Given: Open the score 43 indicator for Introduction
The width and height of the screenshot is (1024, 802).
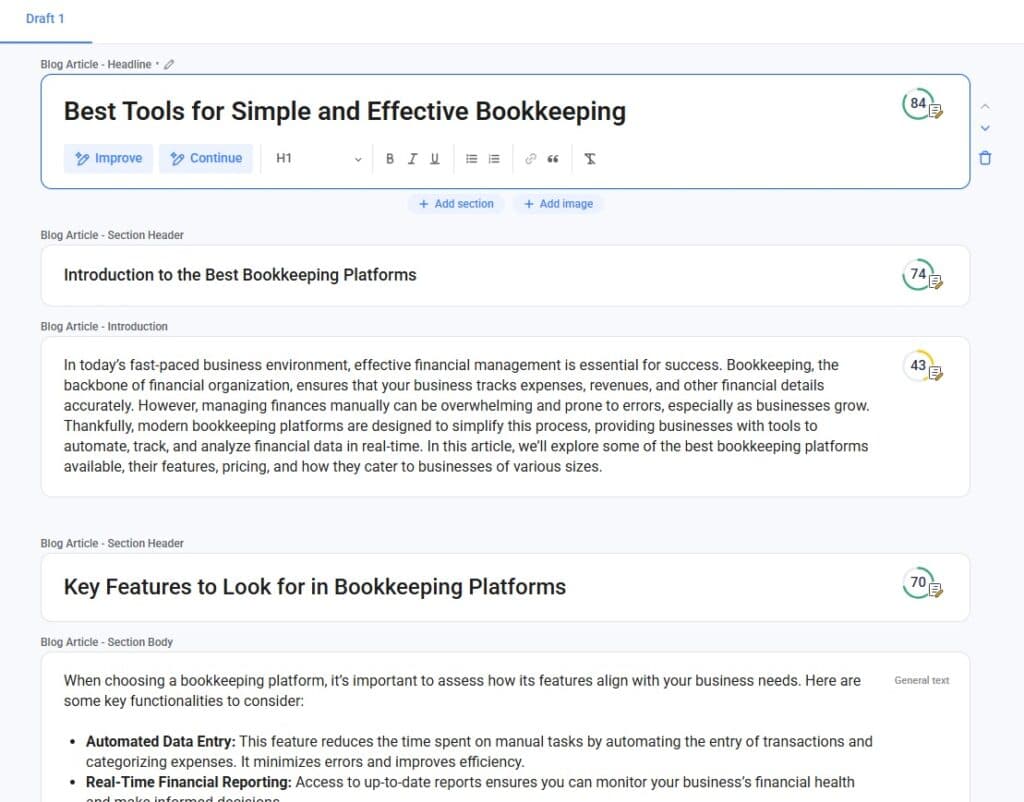Looking at the screenshot, I should (x=919, y=366).
